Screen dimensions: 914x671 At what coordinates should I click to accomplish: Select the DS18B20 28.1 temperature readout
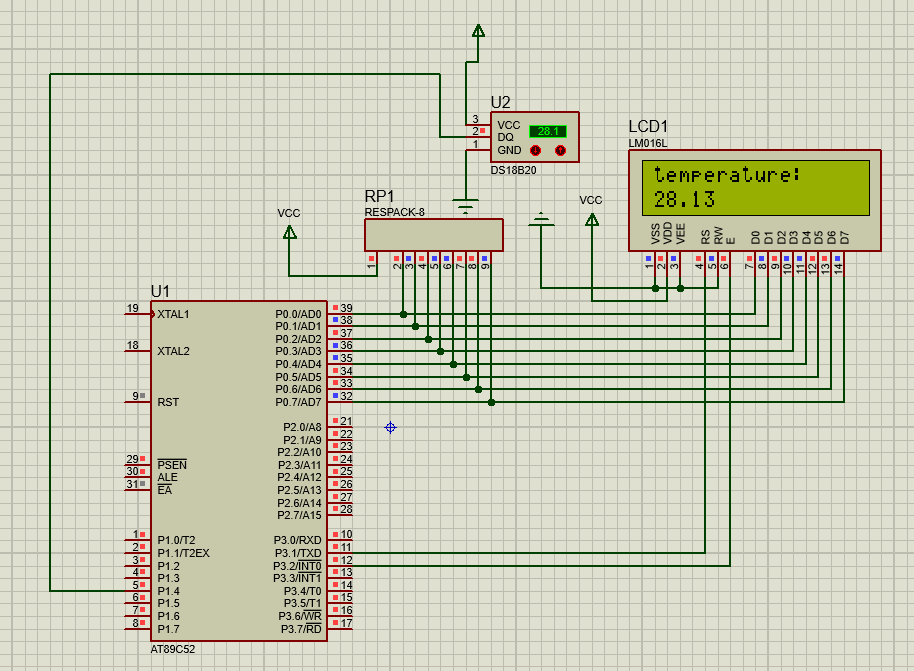(x=548, y=132)
